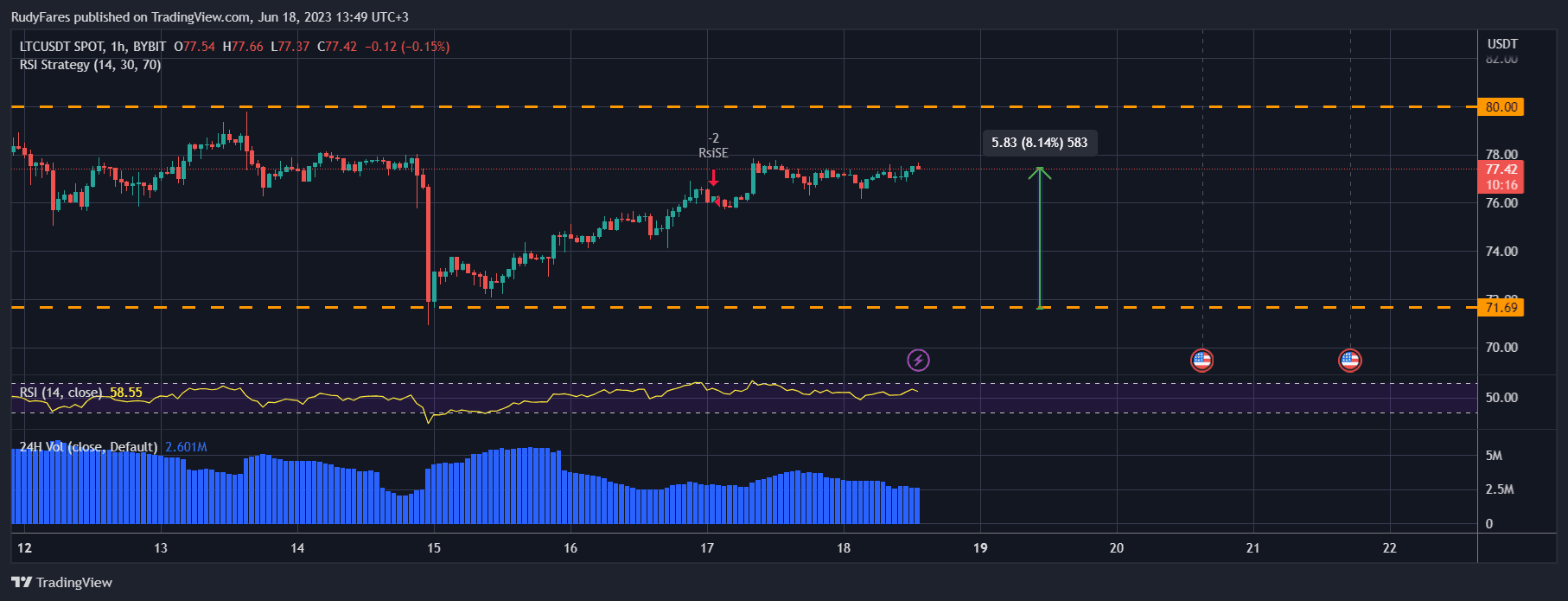Click the purple lightning bolt event icon

click(918, 360)
